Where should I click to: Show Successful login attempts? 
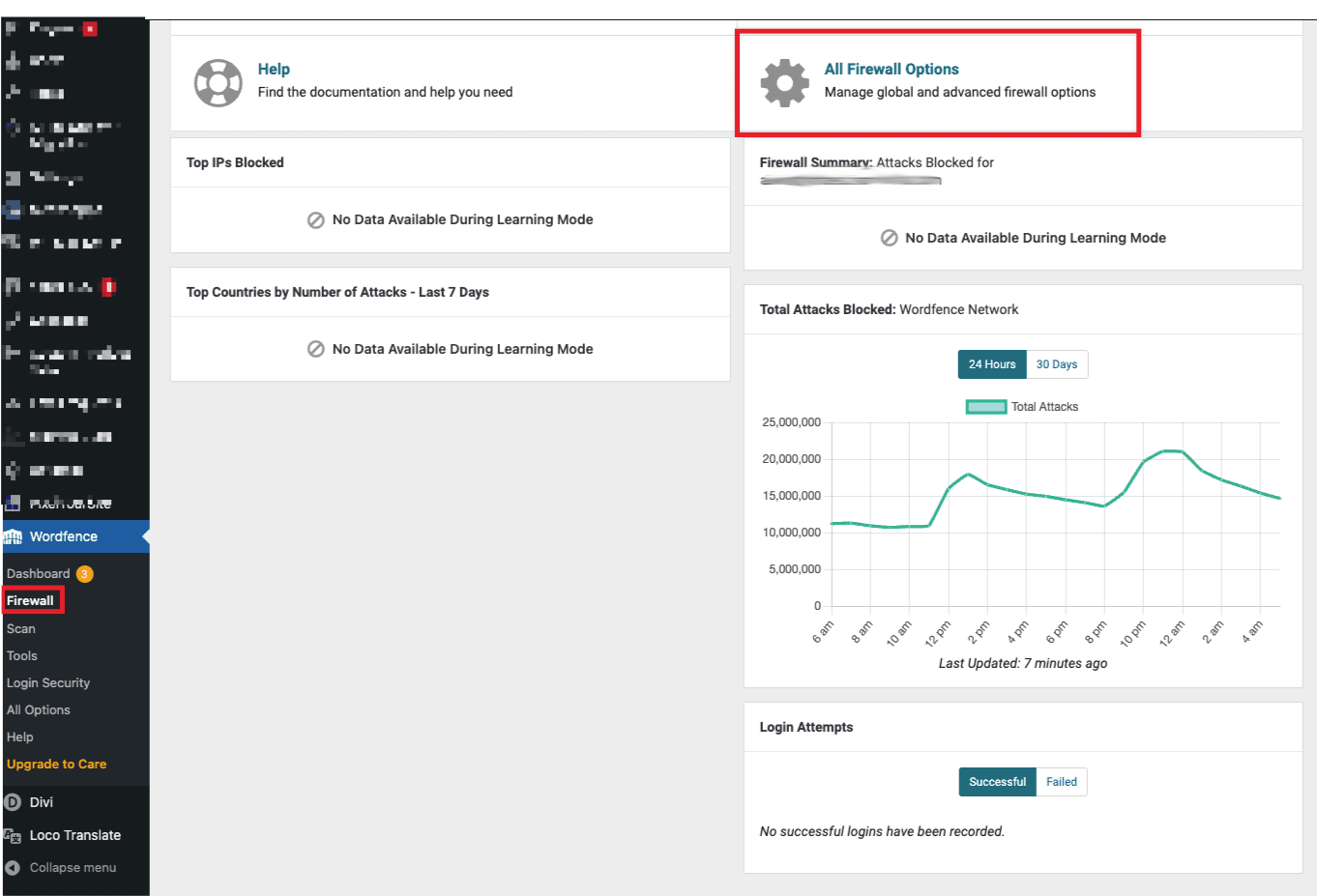(x=998, y=782)
